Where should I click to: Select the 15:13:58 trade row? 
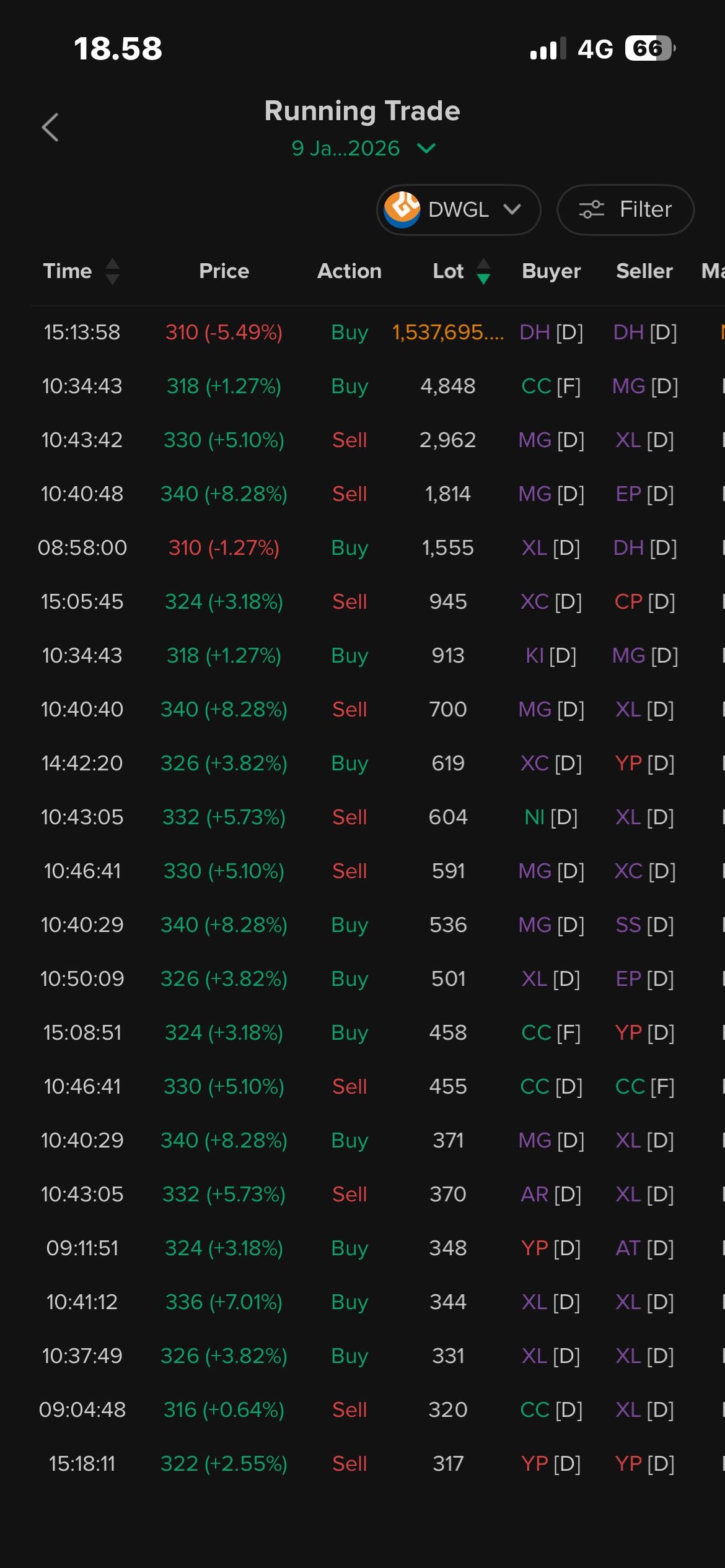[x=82, y=332]
